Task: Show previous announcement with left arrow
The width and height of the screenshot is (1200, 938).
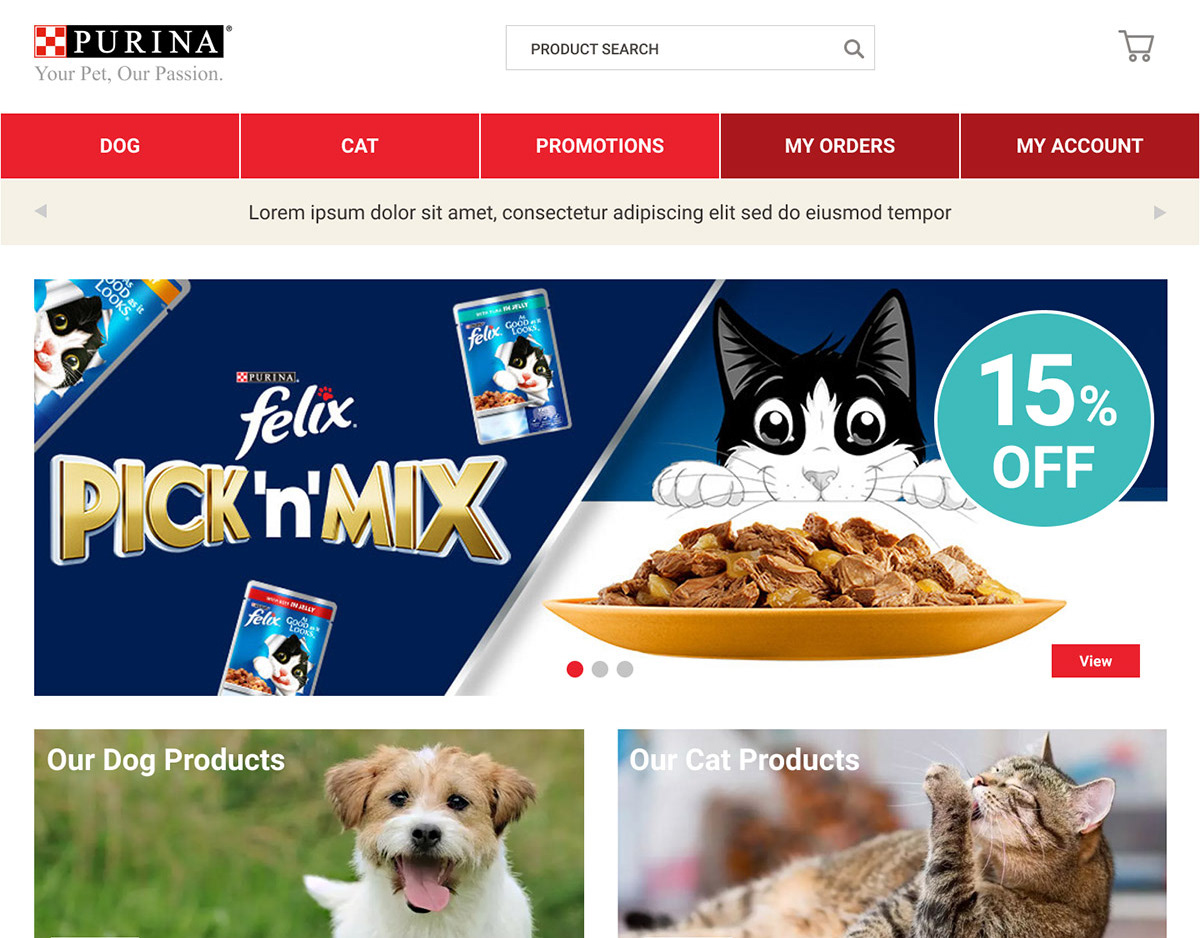Action: [x=41, y=211]
